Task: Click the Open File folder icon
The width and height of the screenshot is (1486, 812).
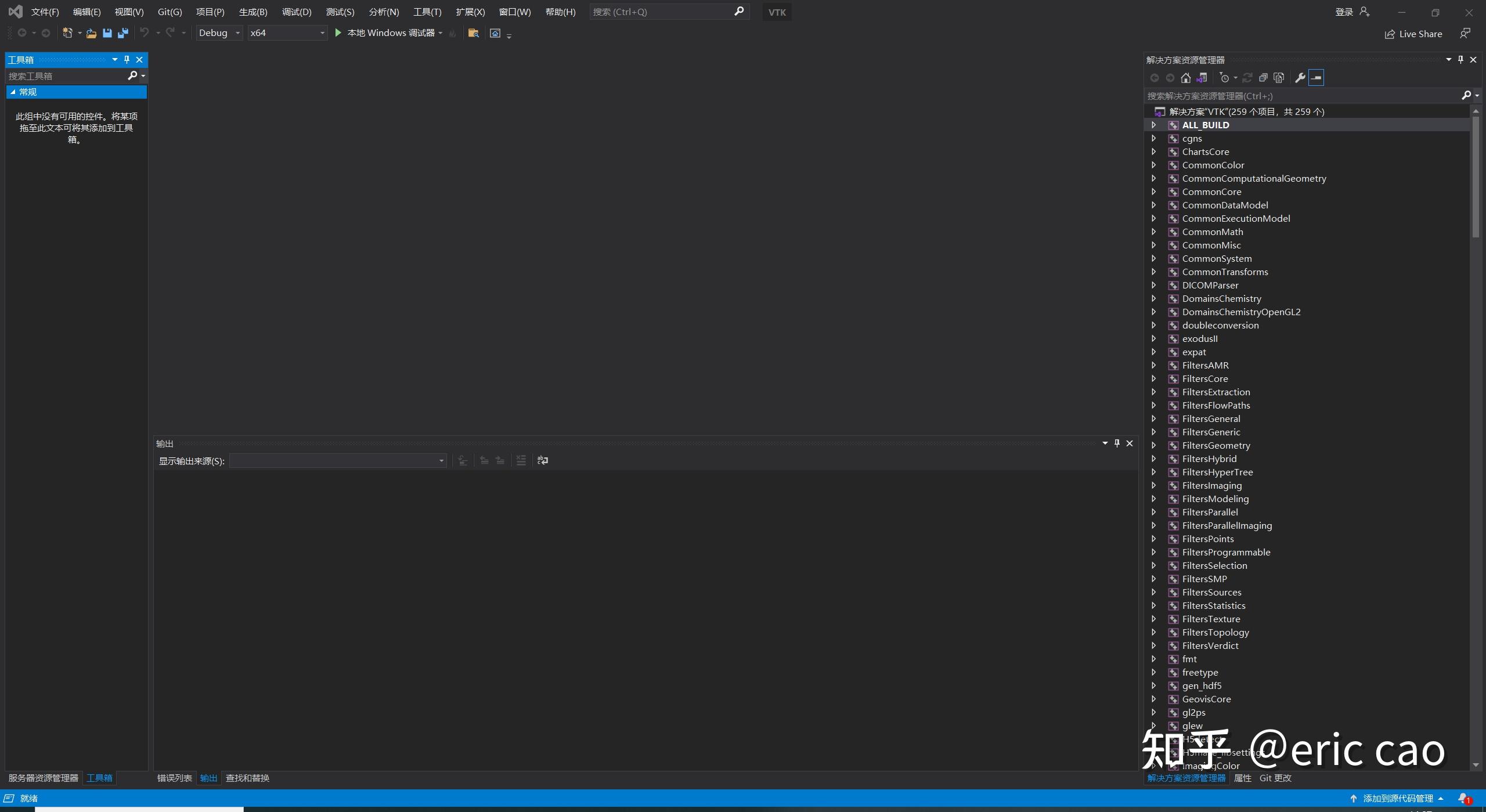Action: [91, 33]
